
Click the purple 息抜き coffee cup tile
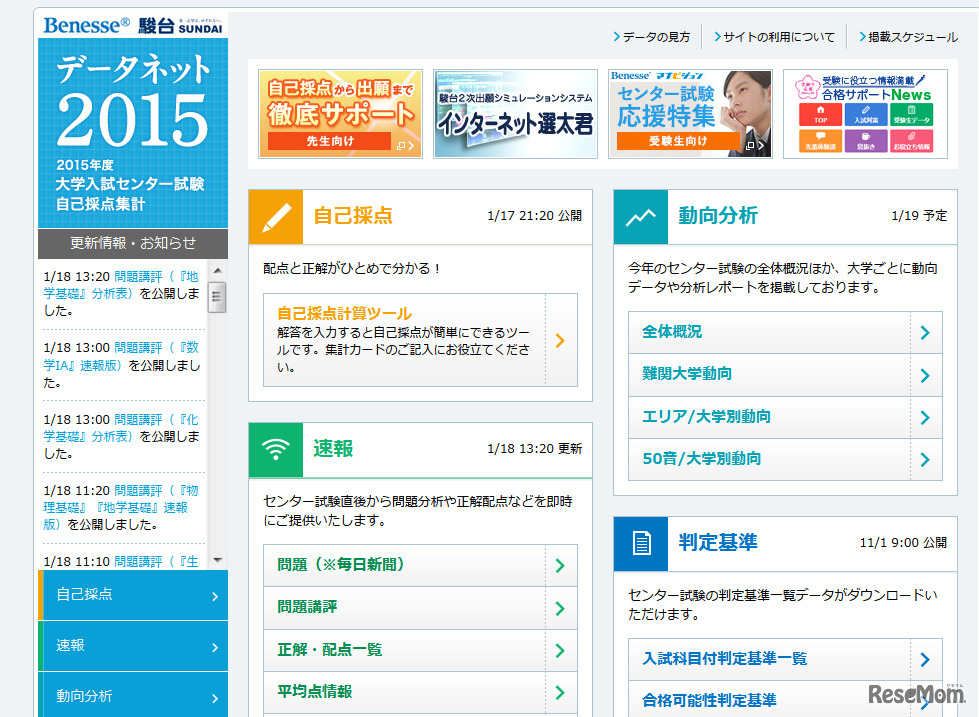click(x=865, y=141)
